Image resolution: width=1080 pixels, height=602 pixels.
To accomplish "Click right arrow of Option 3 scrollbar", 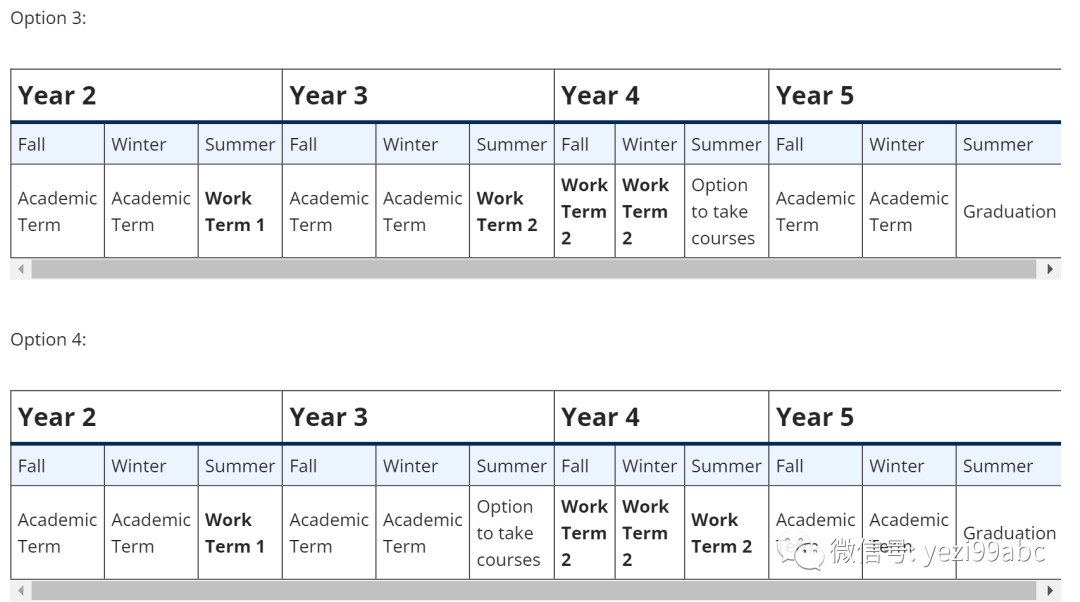I will 1050,269.
